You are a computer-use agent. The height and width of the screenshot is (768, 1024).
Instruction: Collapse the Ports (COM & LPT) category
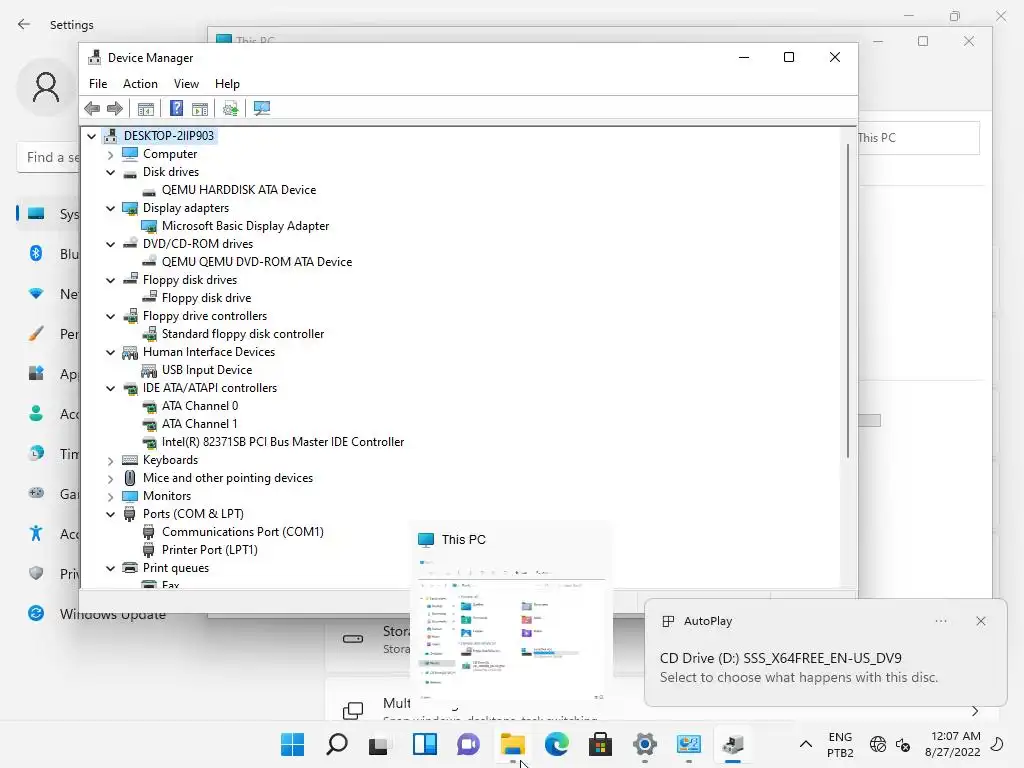110,514
